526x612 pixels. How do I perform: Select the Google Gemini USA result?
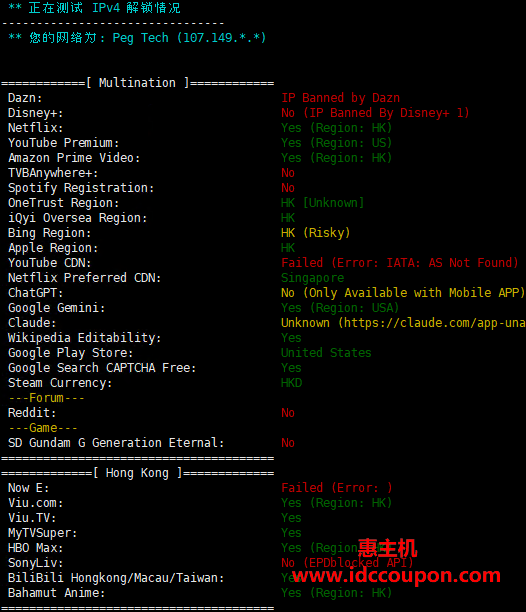point(340,308)
